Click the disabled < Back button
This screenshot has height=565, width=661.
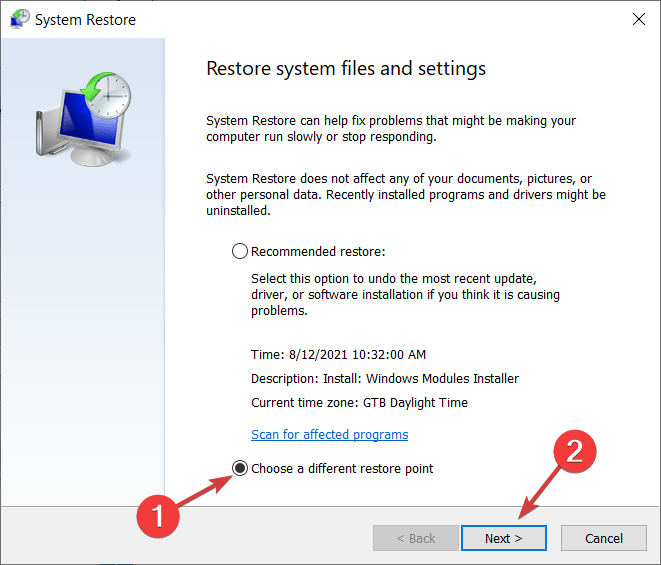pyautogui.click(x=416, y=538)
